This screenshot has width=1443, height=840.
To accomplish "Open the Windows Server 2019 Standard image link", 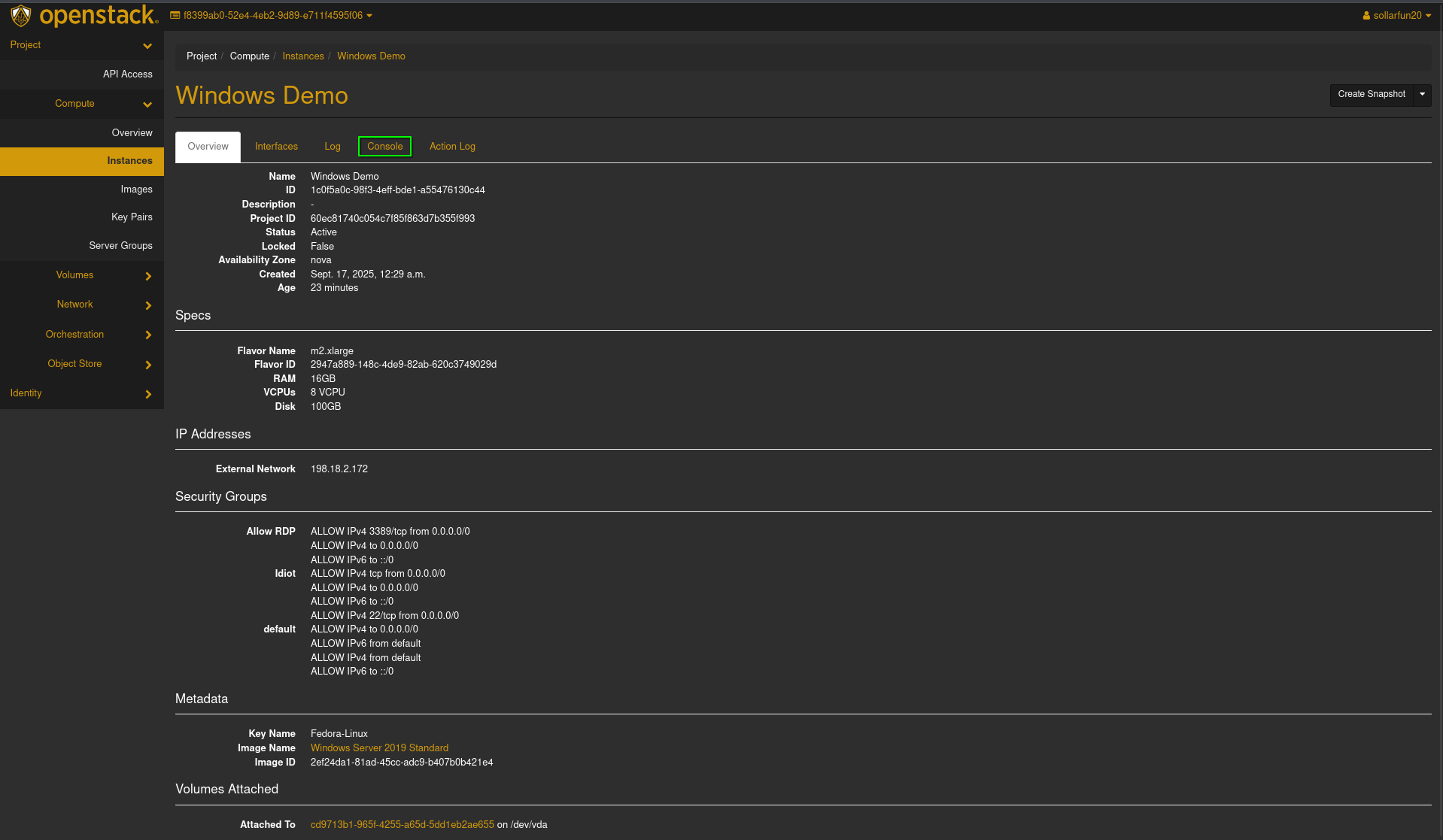I will [x=379, y=748].
